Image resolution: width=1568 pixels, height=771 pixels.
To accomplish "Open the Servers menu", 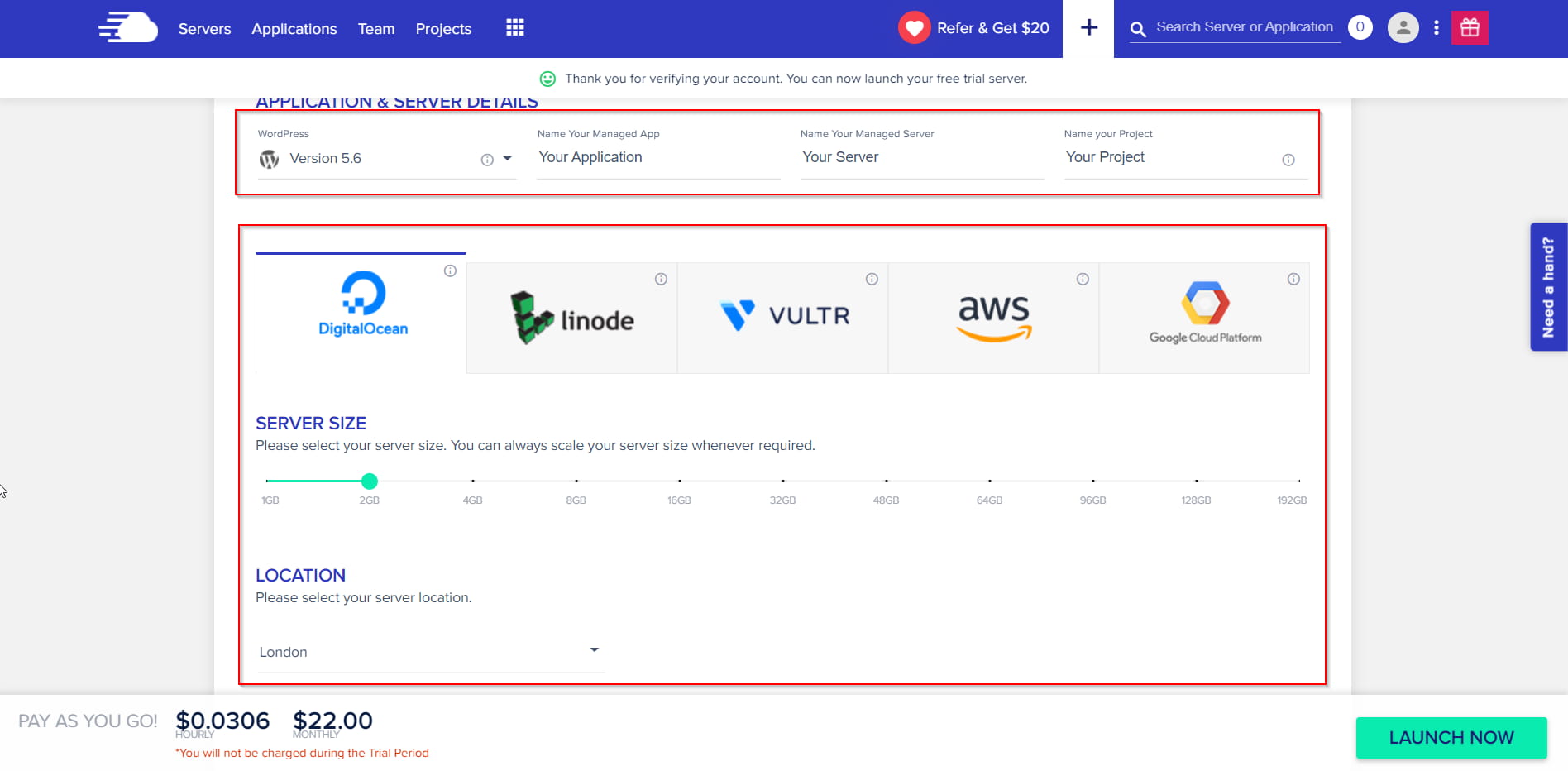I will point(204,29).
